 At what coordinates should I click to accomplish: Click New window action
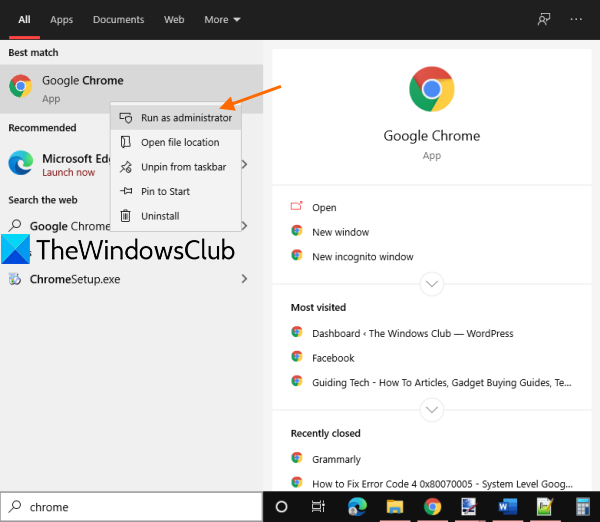click(341, 232)
